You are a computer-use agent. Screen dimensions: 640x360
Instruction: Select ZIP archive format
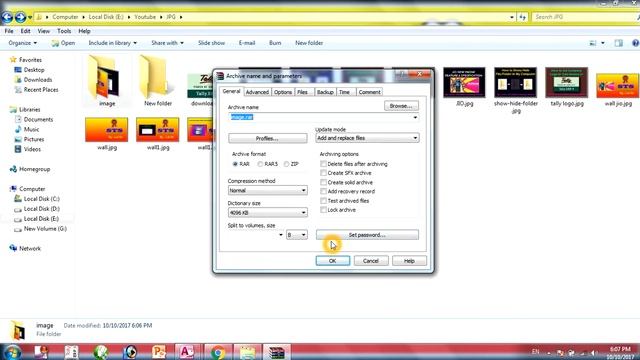tap(287, 164)
